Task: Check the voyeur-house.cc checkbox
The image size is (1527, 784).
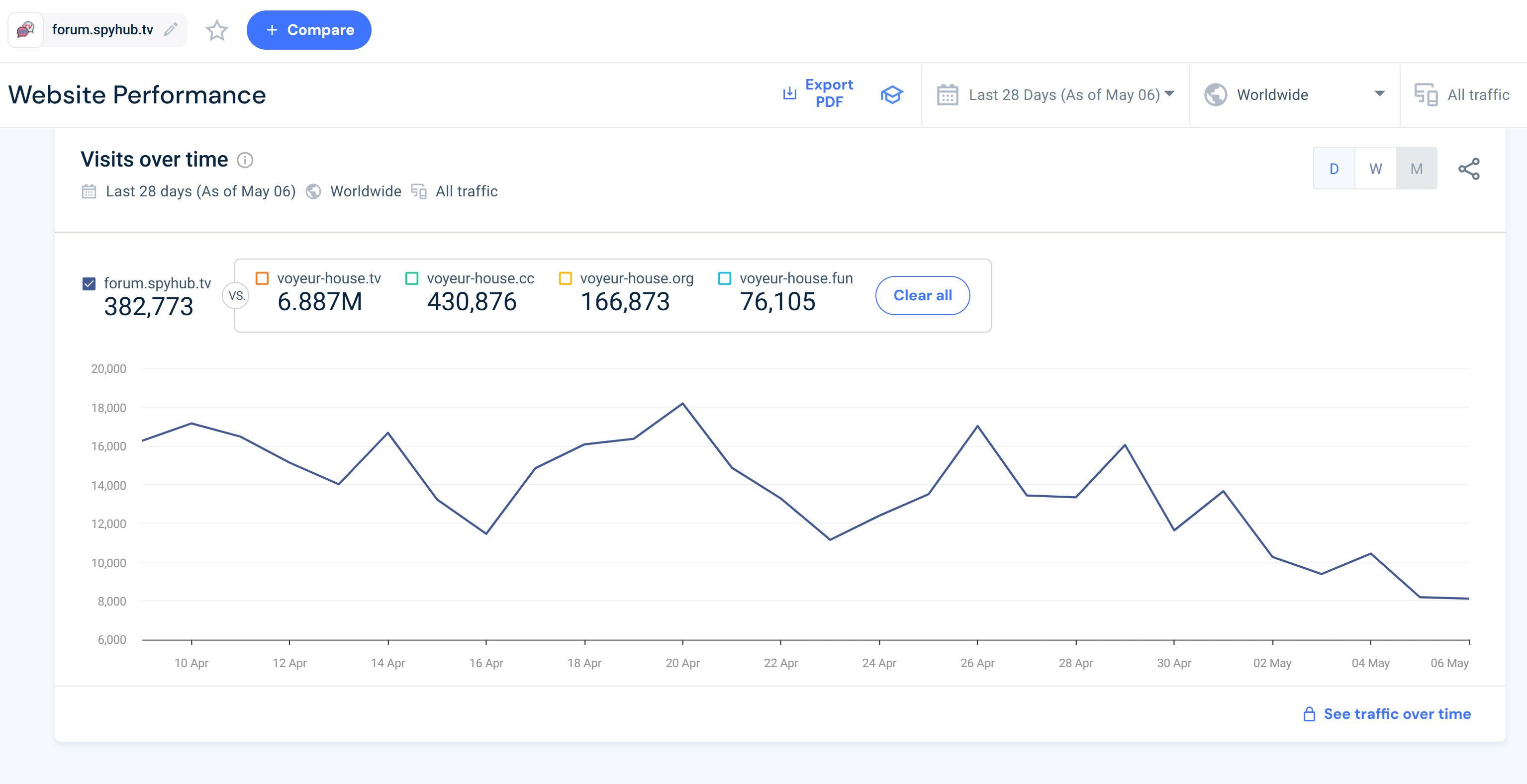Action: (411, 278)
